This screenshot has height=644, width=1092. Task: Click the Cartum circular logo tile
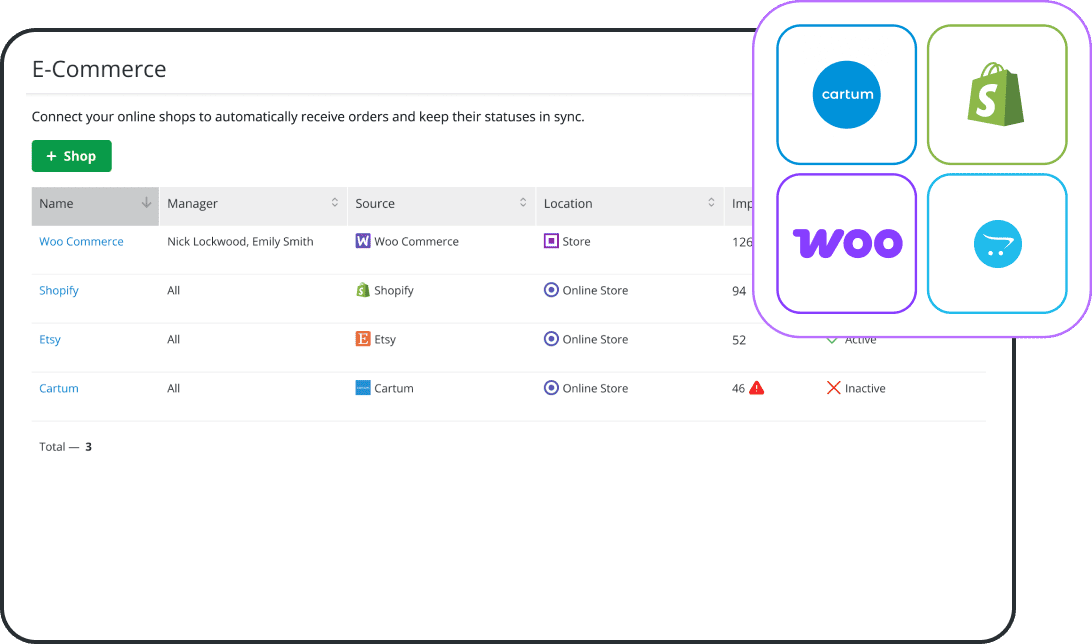click(846, 94)
